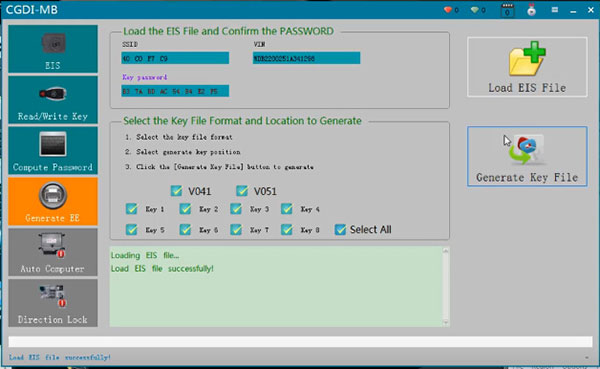Screen dimensions: 600x369
Task: Open the calendar counter icon in title bar
Action: pos(507,10)
